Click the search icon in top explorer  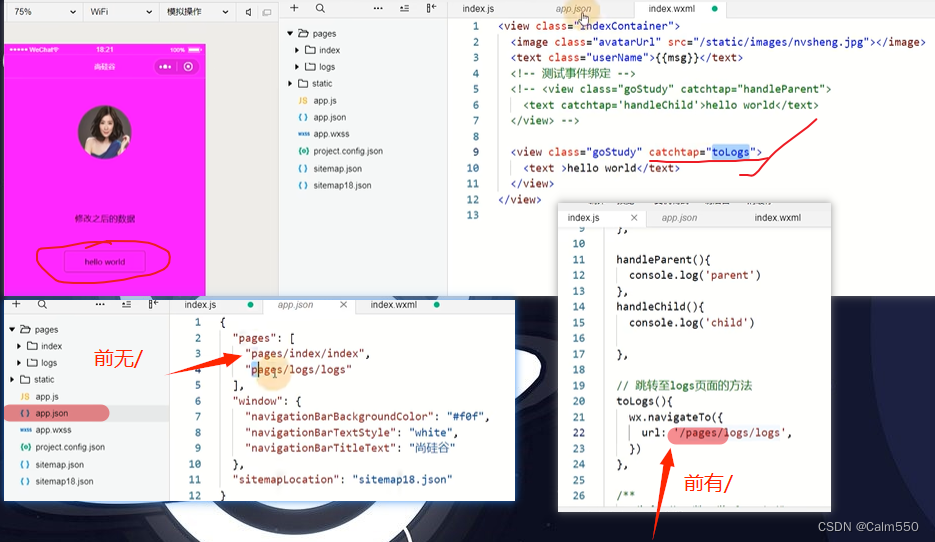tap(320, 8)
